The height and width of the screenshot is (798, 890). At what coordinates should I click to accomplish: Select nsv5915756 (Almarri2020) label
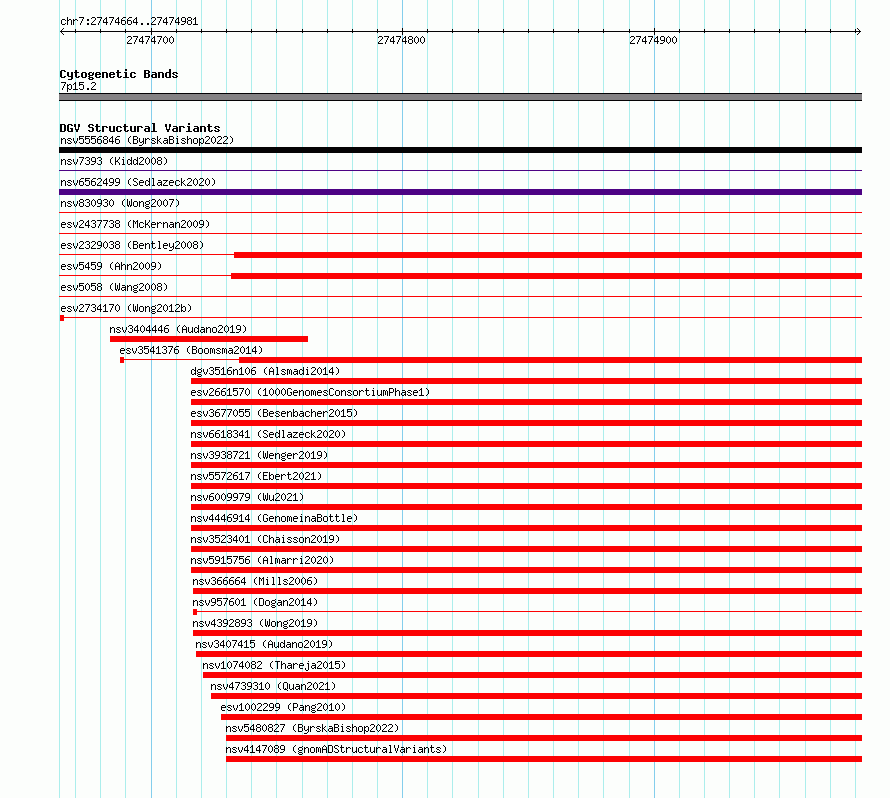tap(262, 560)
